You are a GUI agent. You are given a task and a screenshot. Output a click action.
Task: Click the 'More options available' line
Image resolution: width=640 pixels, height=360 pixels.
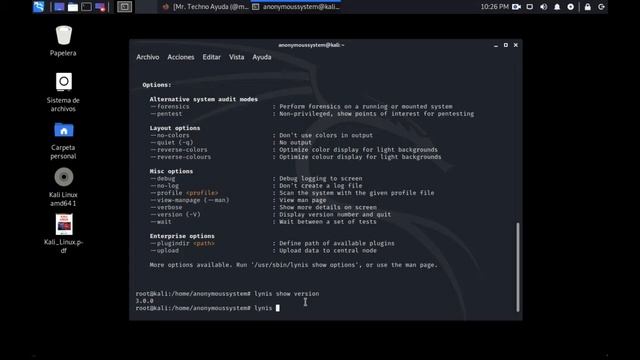click(x=293, y=265)
